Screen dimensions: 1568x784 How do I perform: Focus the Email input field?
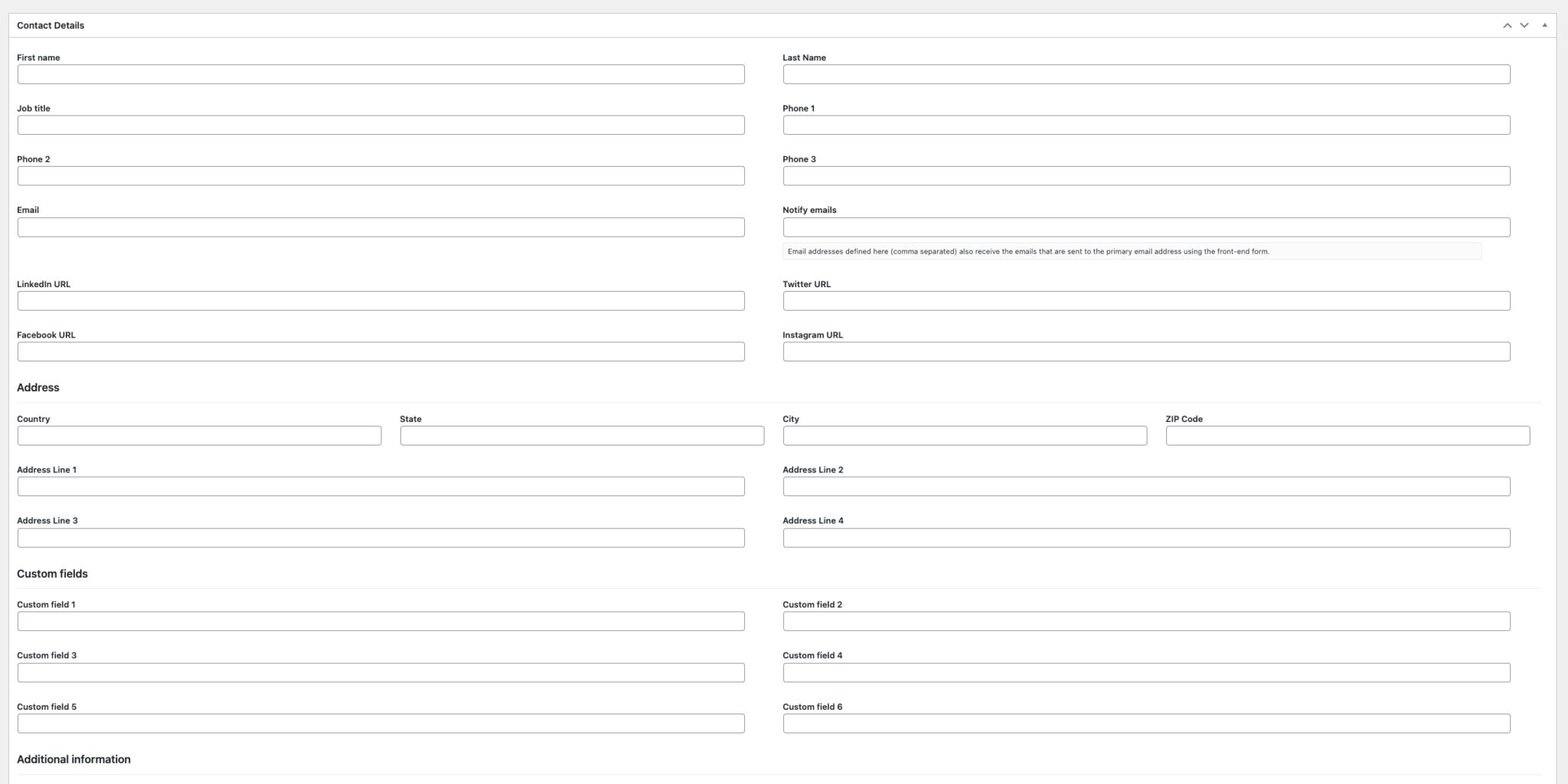[x=381, y=227]
